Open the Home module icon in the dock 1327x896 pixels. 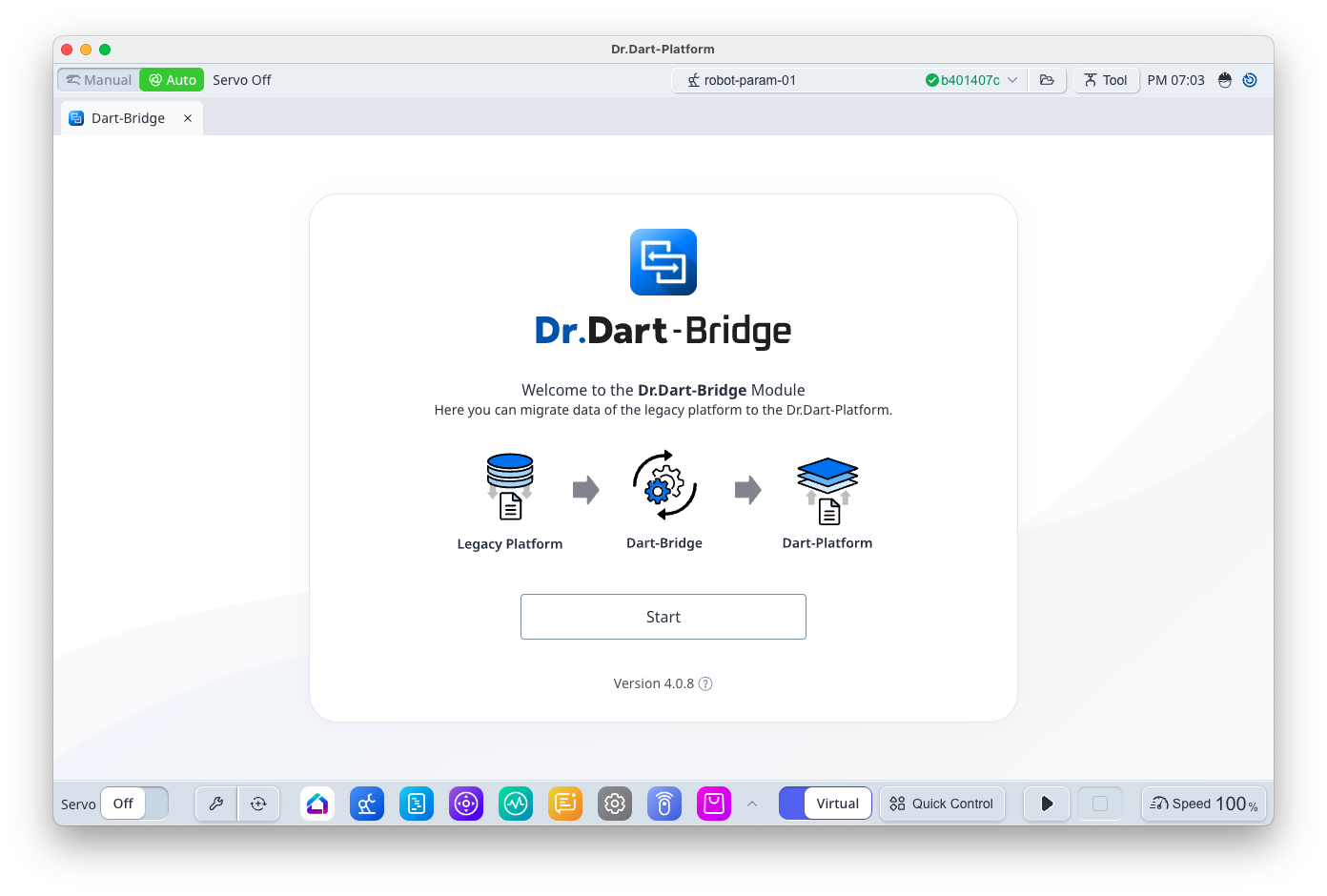coord(317,804)
